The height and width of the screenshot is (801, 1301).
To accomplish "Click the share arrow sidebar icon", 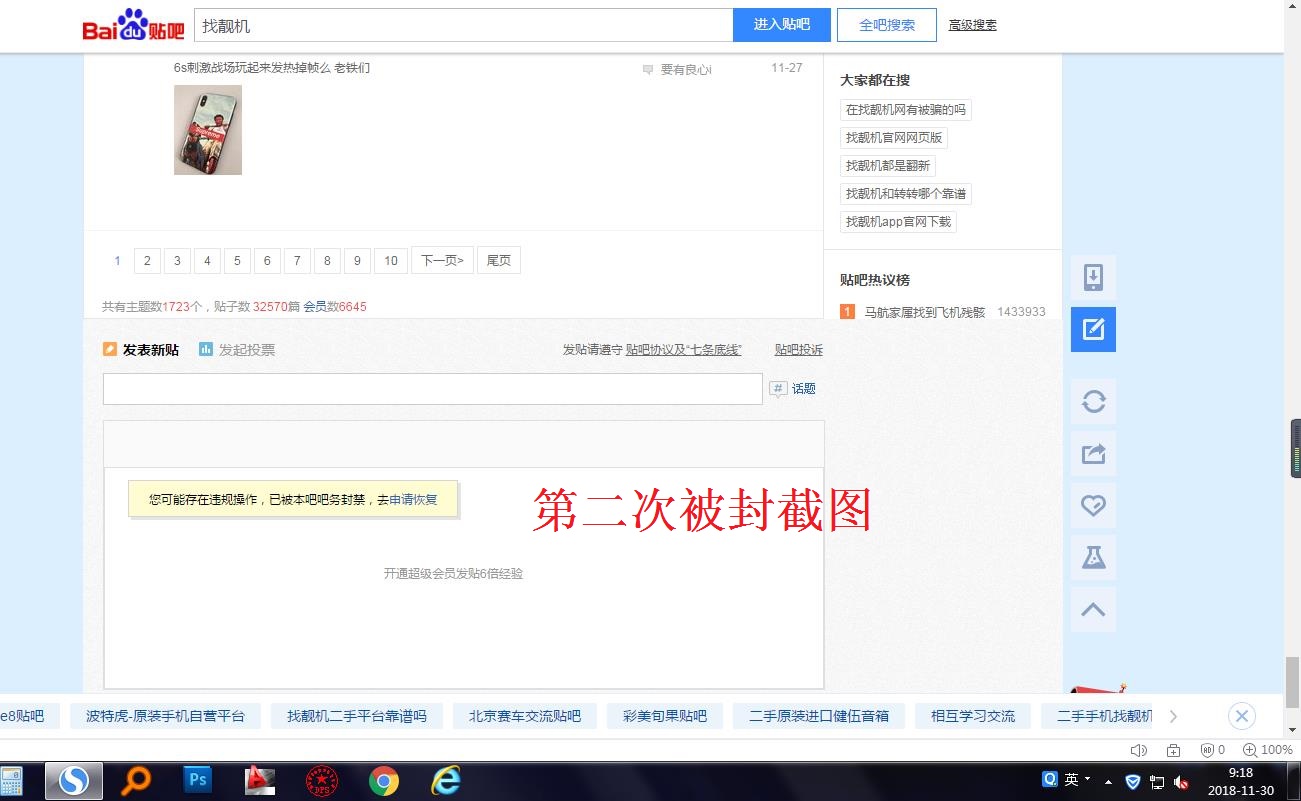I will [x=1093, y=453].
